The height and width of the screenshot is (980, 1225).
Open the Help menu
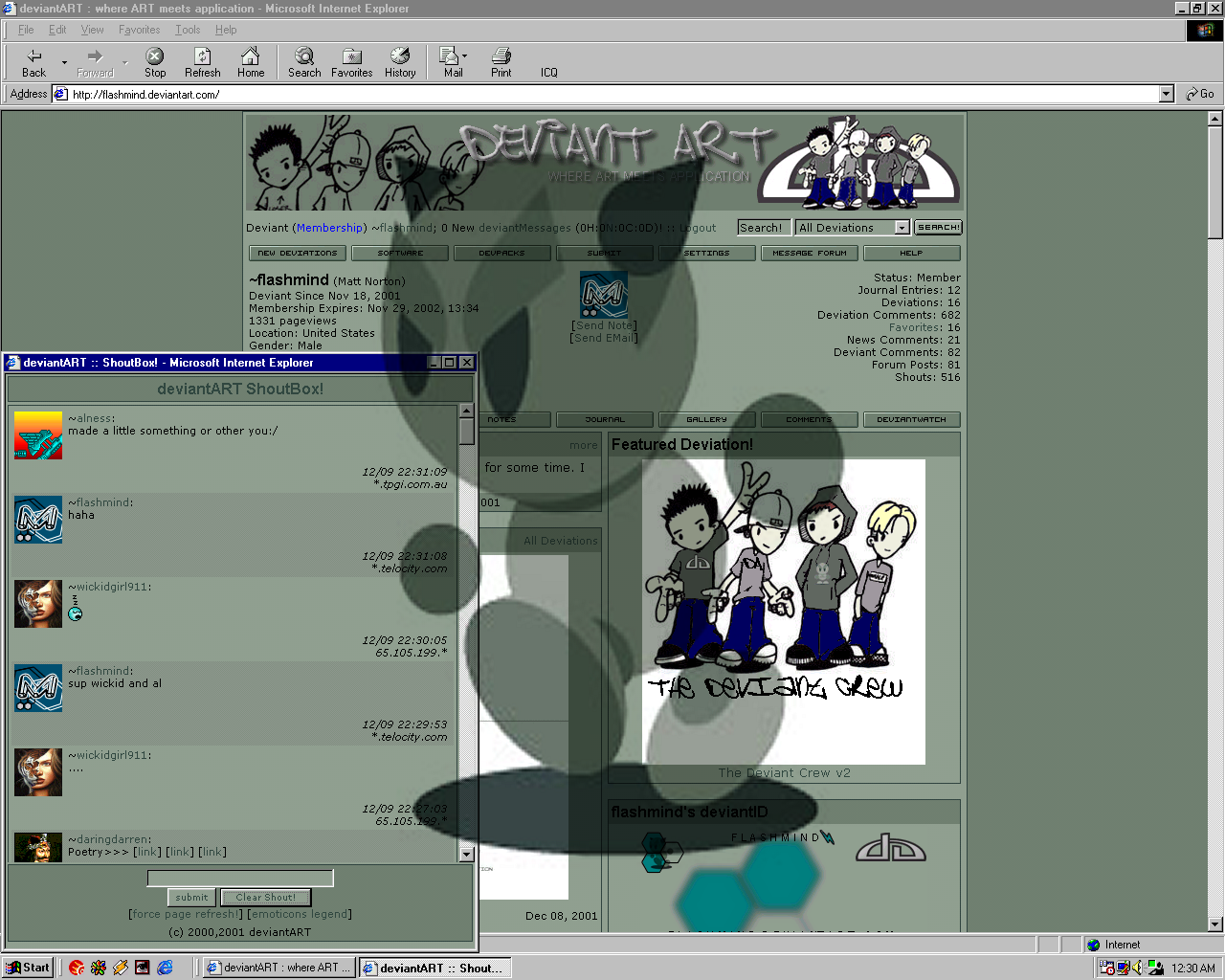click(226, 30)
